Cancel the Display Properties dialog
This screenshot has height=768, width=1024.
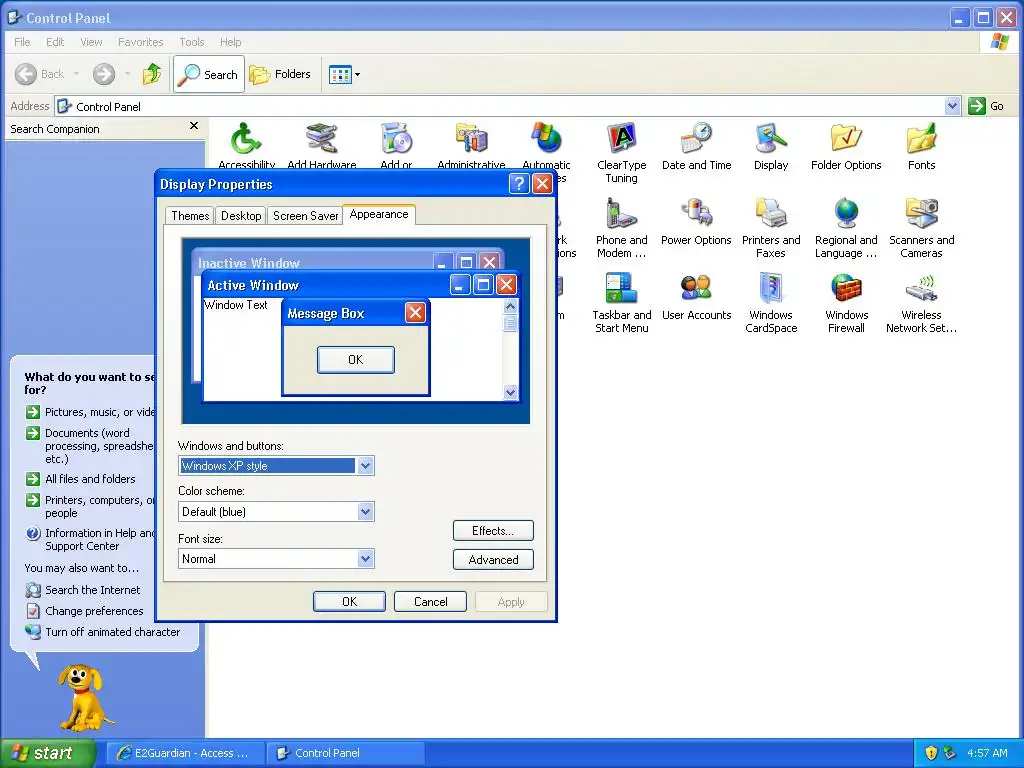click(x=430, y=601)
